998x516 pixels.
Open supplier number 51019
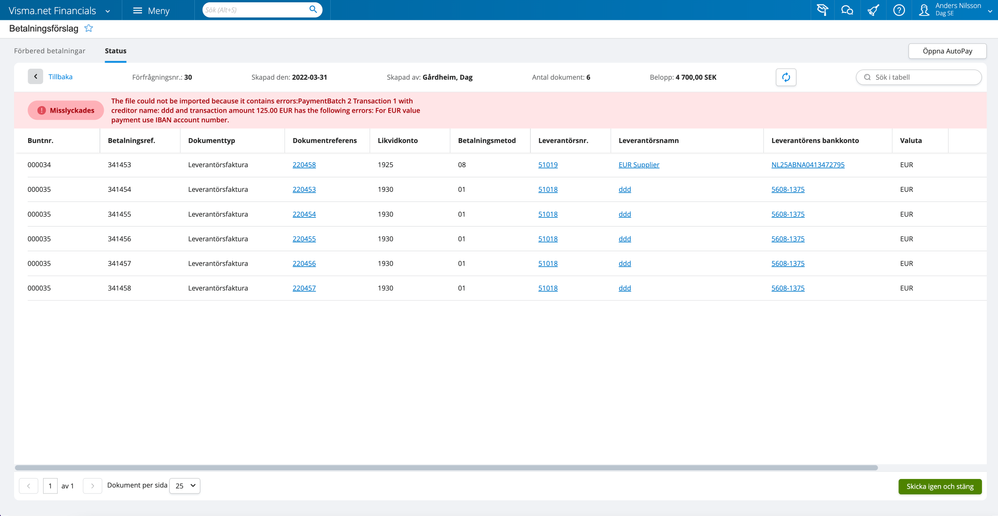coord(548,165)
